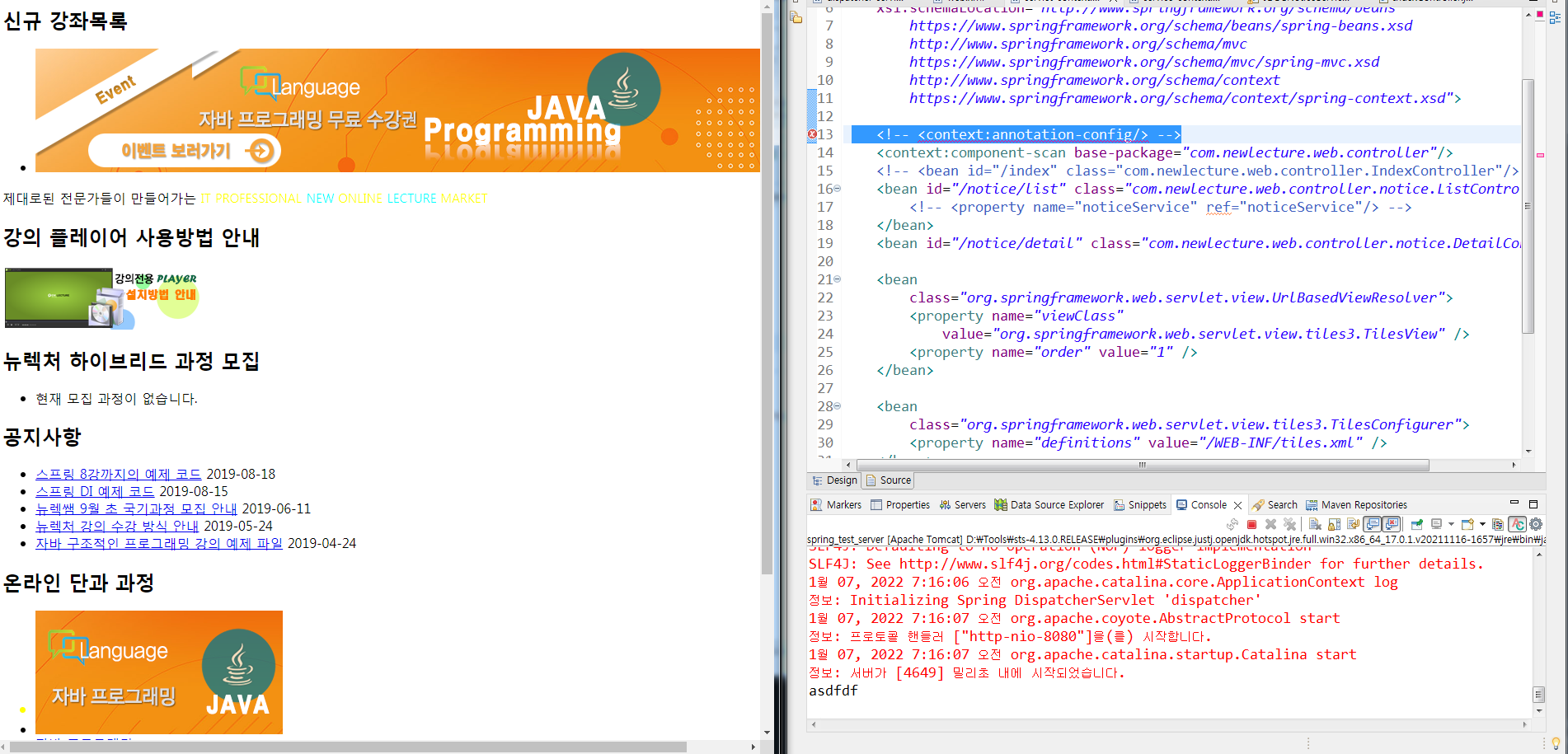Open the Outline icon at top right
The width and height of the screenshot is (1568, 754).
pos(1555,16)
